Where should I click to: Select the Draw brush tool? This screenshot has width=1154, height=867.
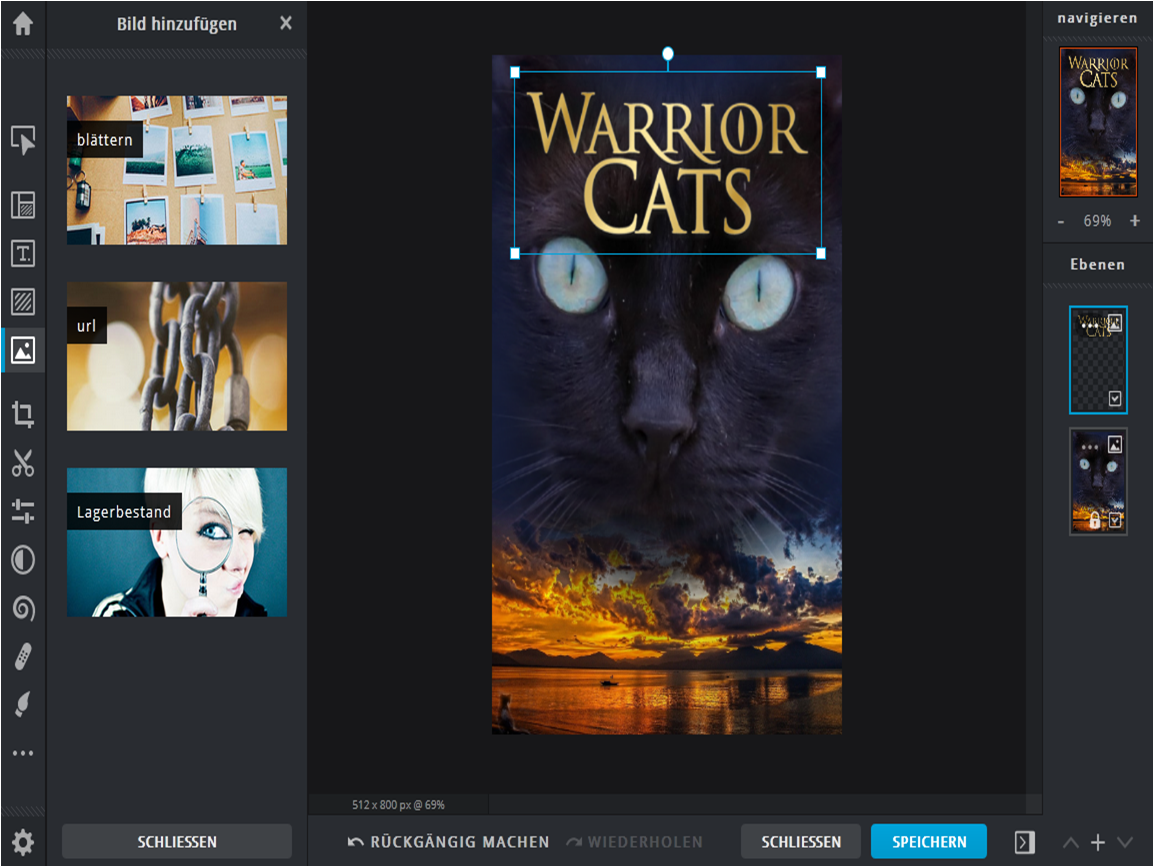[x=23, y=705]
